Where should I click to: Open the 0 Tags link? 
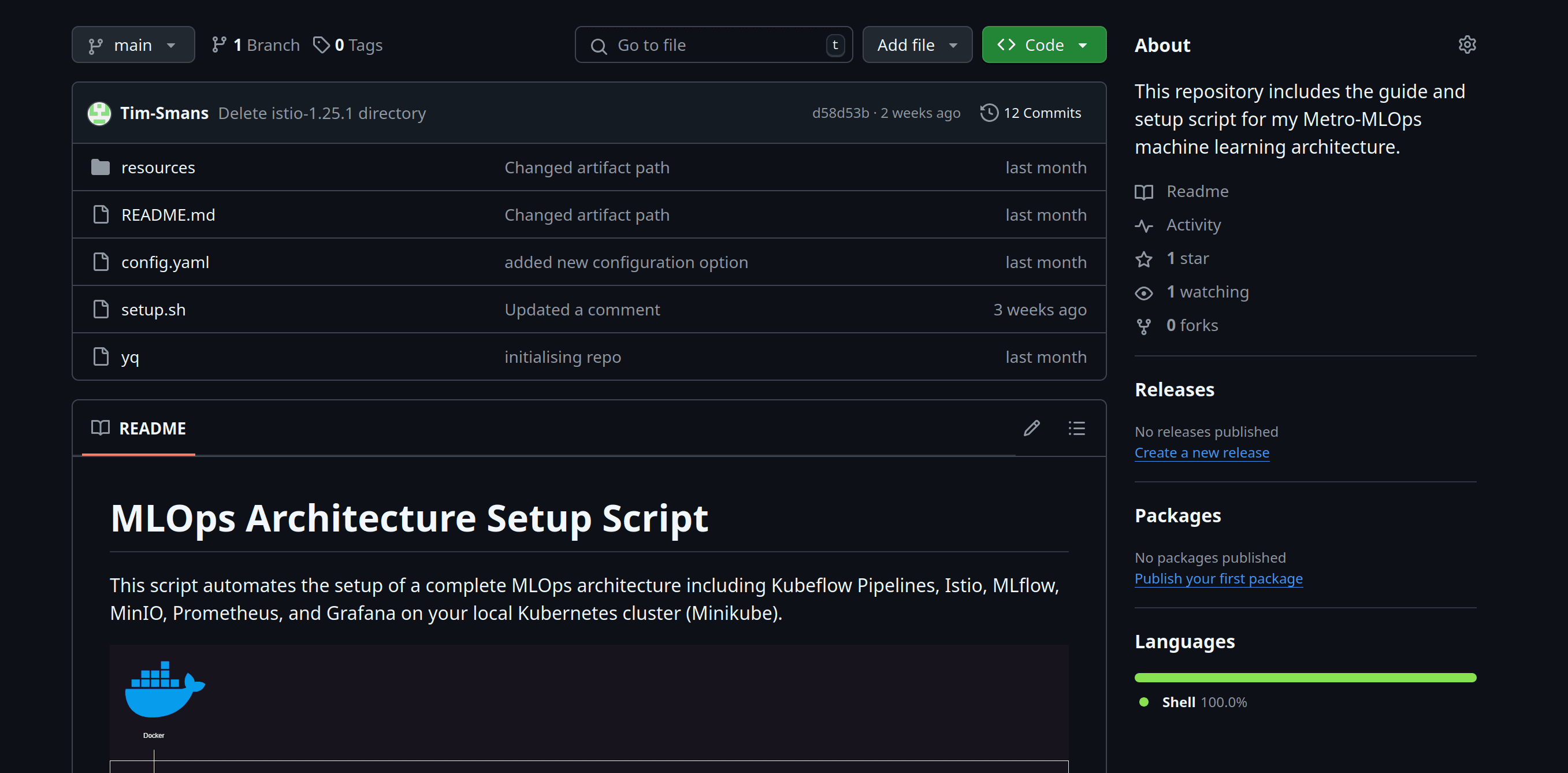pyautogui.click(x=348, y=45)
